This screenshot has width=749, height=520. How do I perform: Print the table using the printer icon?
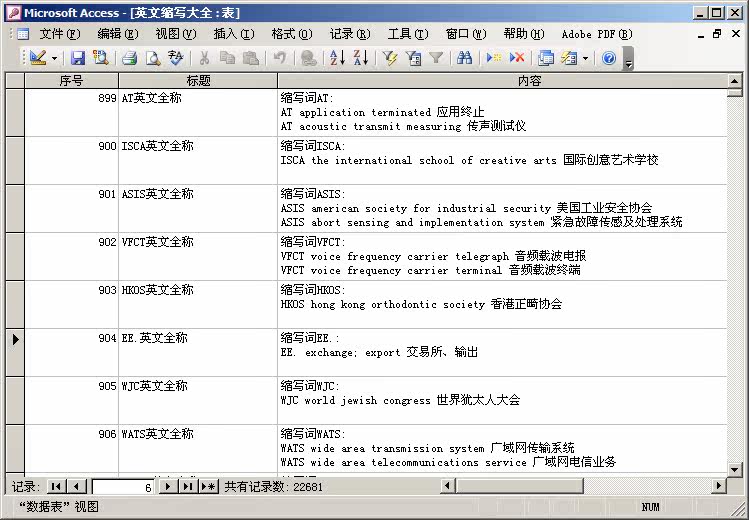point(129,58)
